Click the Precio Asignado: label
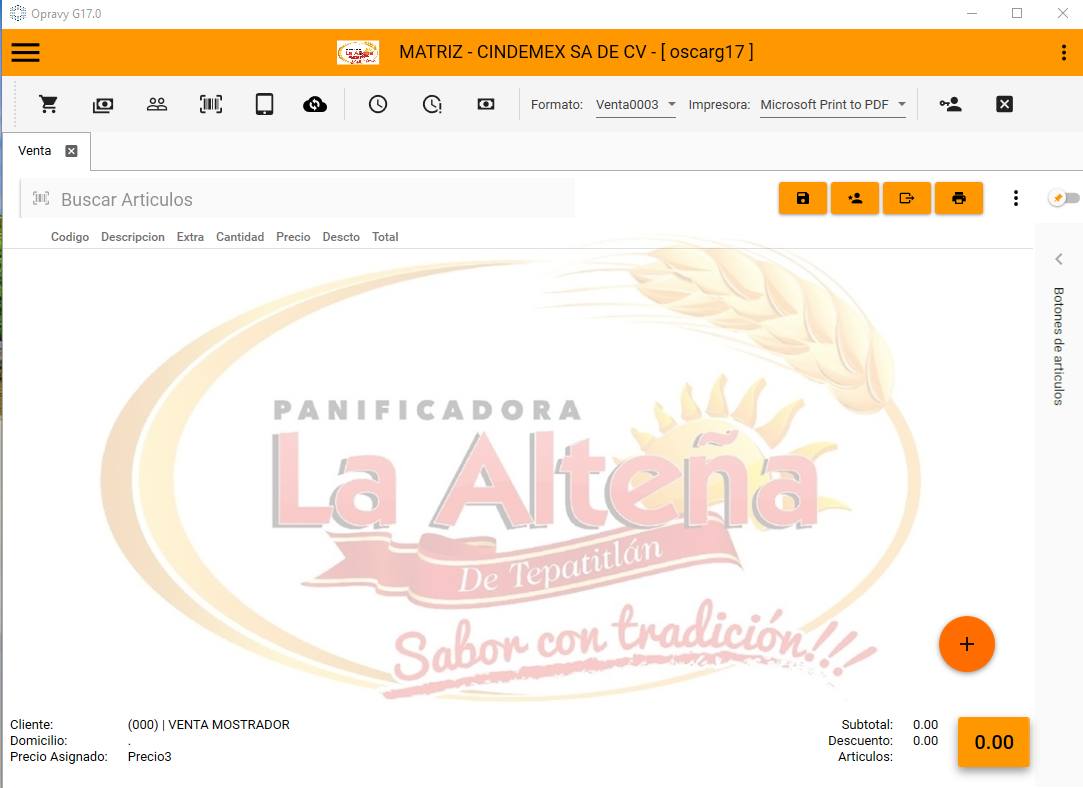1083x788 pixels. tap(59, 756)
